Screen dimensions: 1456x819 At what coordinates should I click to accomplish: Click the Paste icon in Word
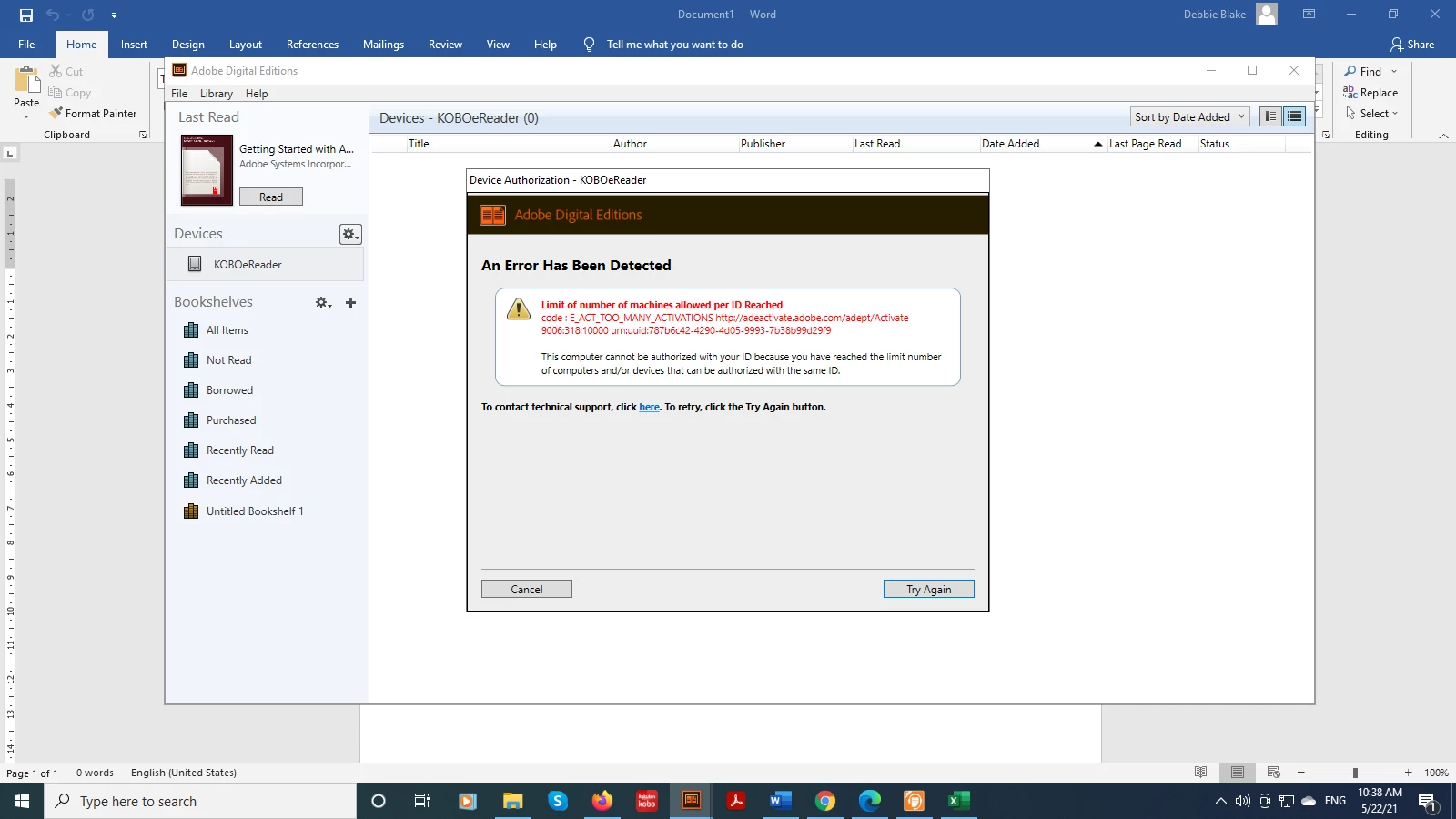26,80
